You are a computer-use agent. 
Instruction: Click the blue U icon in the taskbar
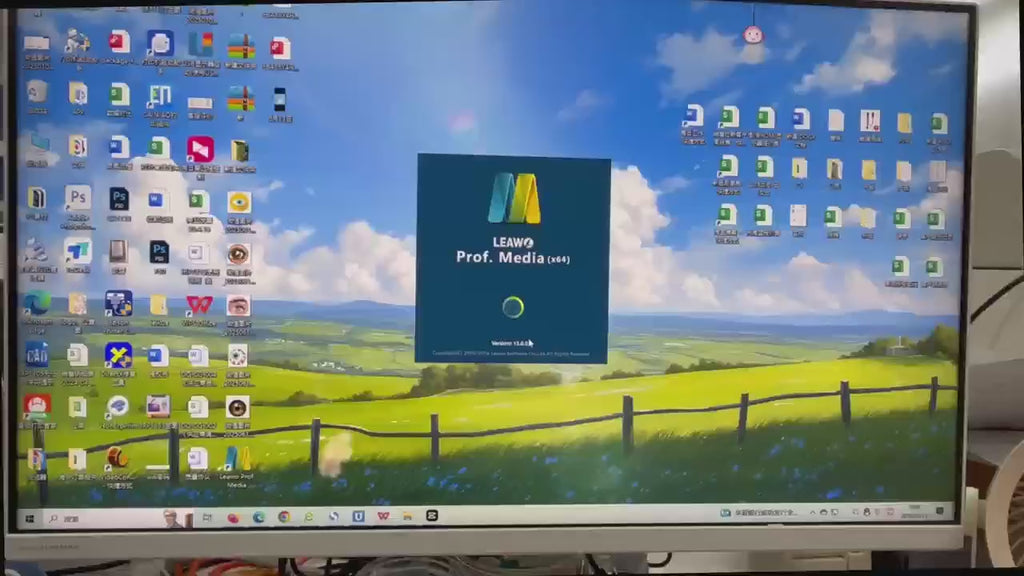[358, 516]
